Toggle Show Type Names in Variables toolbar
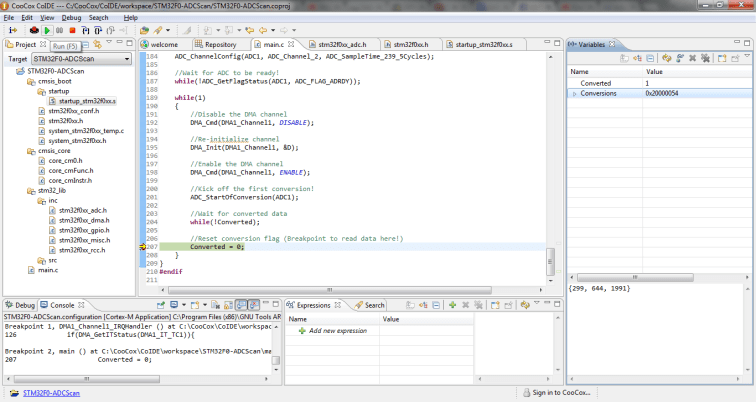Viewport: 756px width, 402px height. [624, 58]
